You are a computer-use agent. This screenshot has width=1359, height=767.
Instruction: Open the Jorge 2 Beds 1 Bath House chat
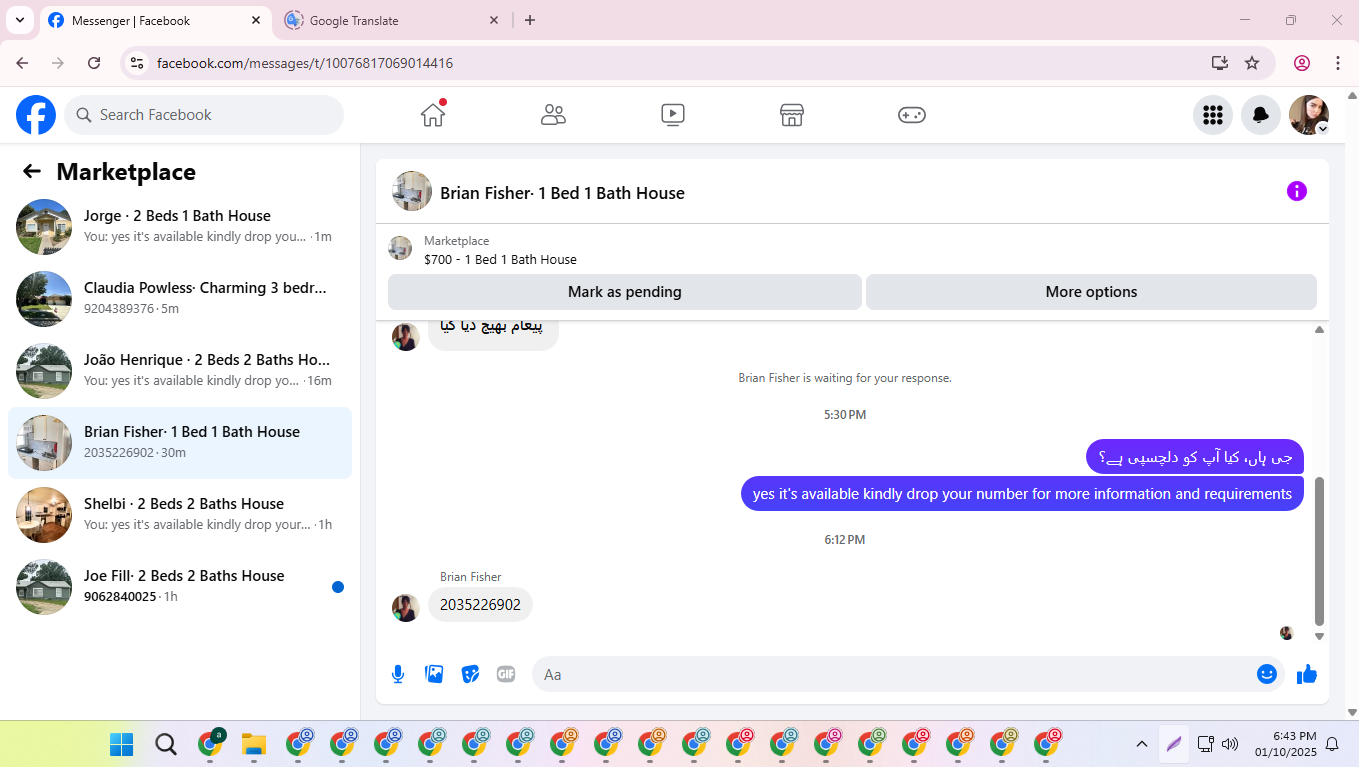(x=180, y=227)
